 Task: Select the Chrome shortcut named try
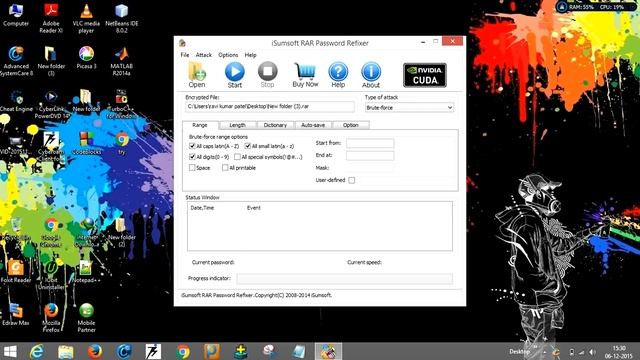(x=122, y=143)
